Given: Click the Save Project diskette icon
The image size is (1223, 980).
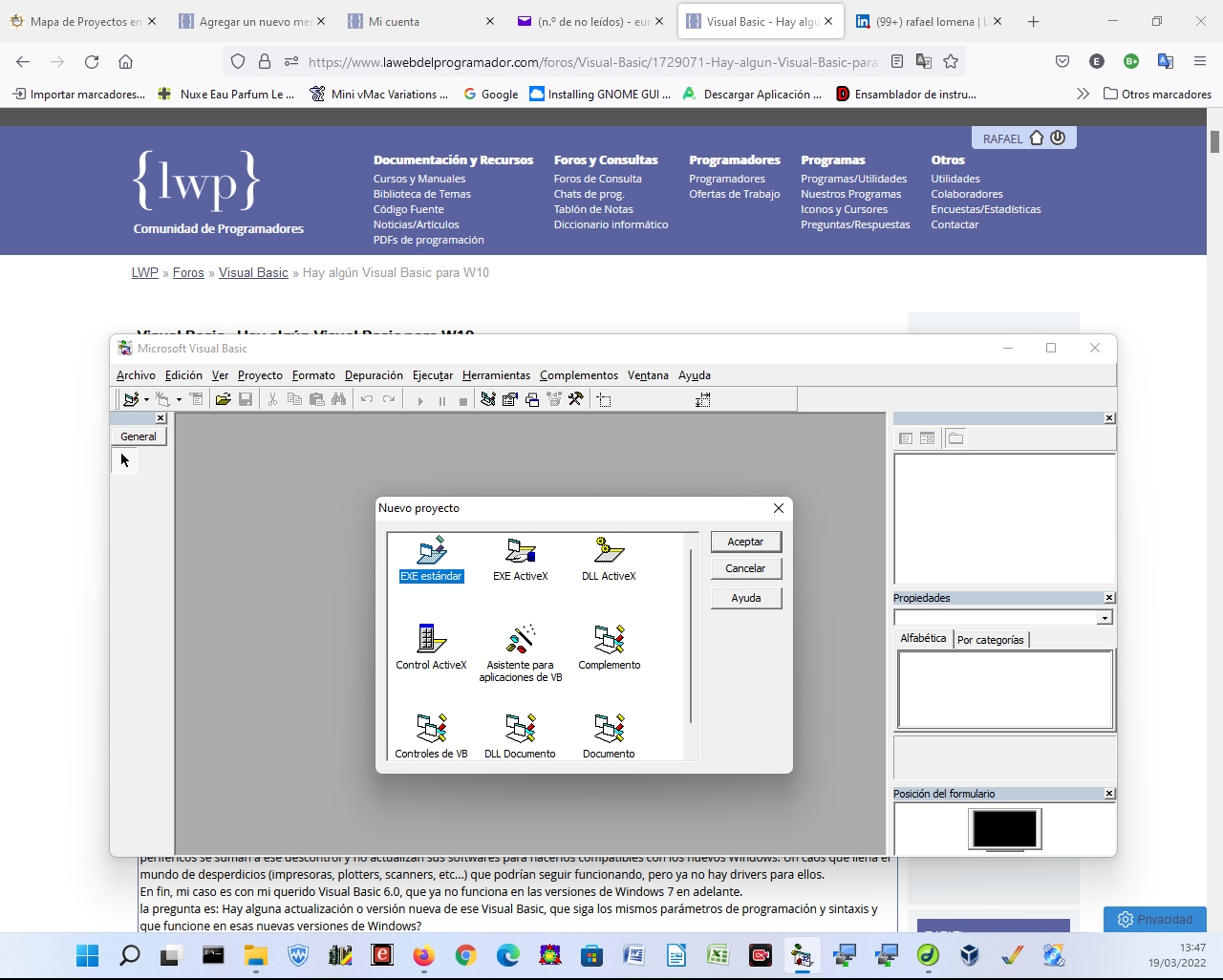Looking at the screenshot, I should pos(246,399).
